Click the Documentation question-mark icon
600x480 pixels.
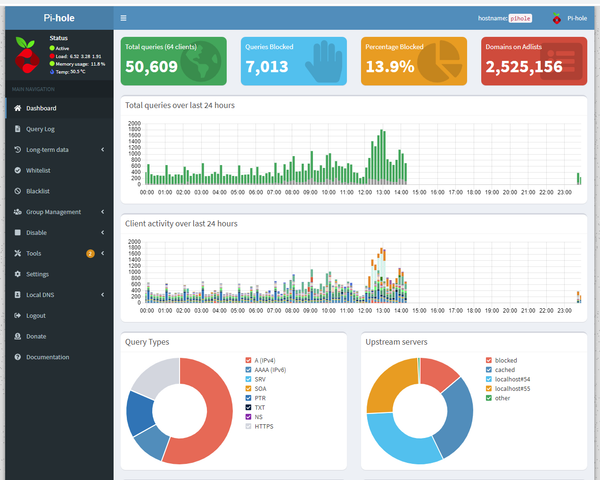18,357
